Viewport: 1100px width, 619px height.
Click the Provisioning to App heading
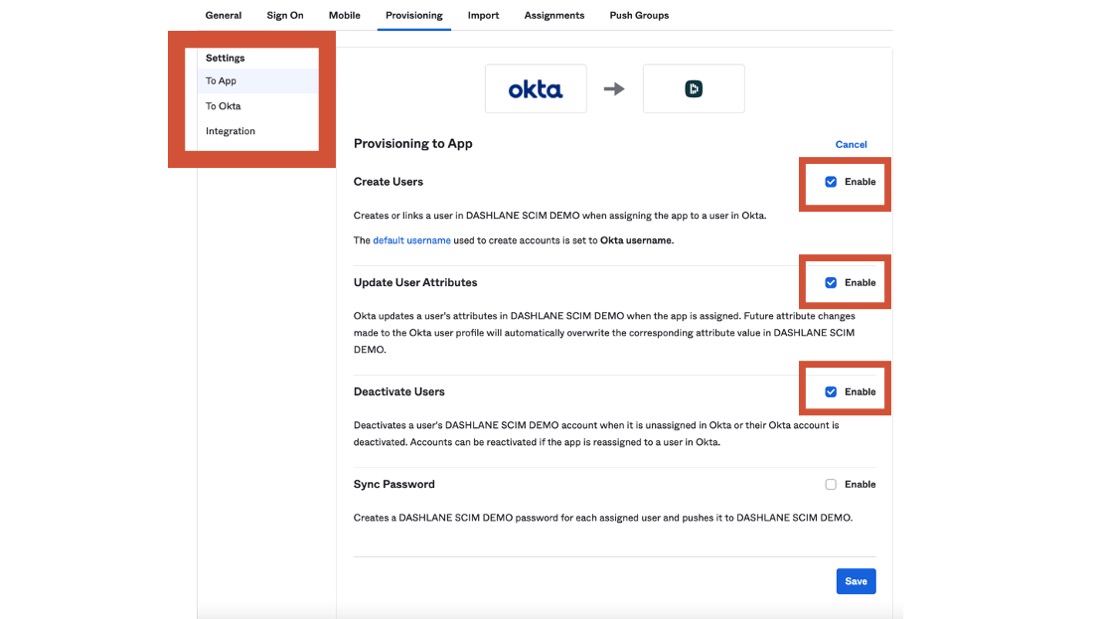413,144
